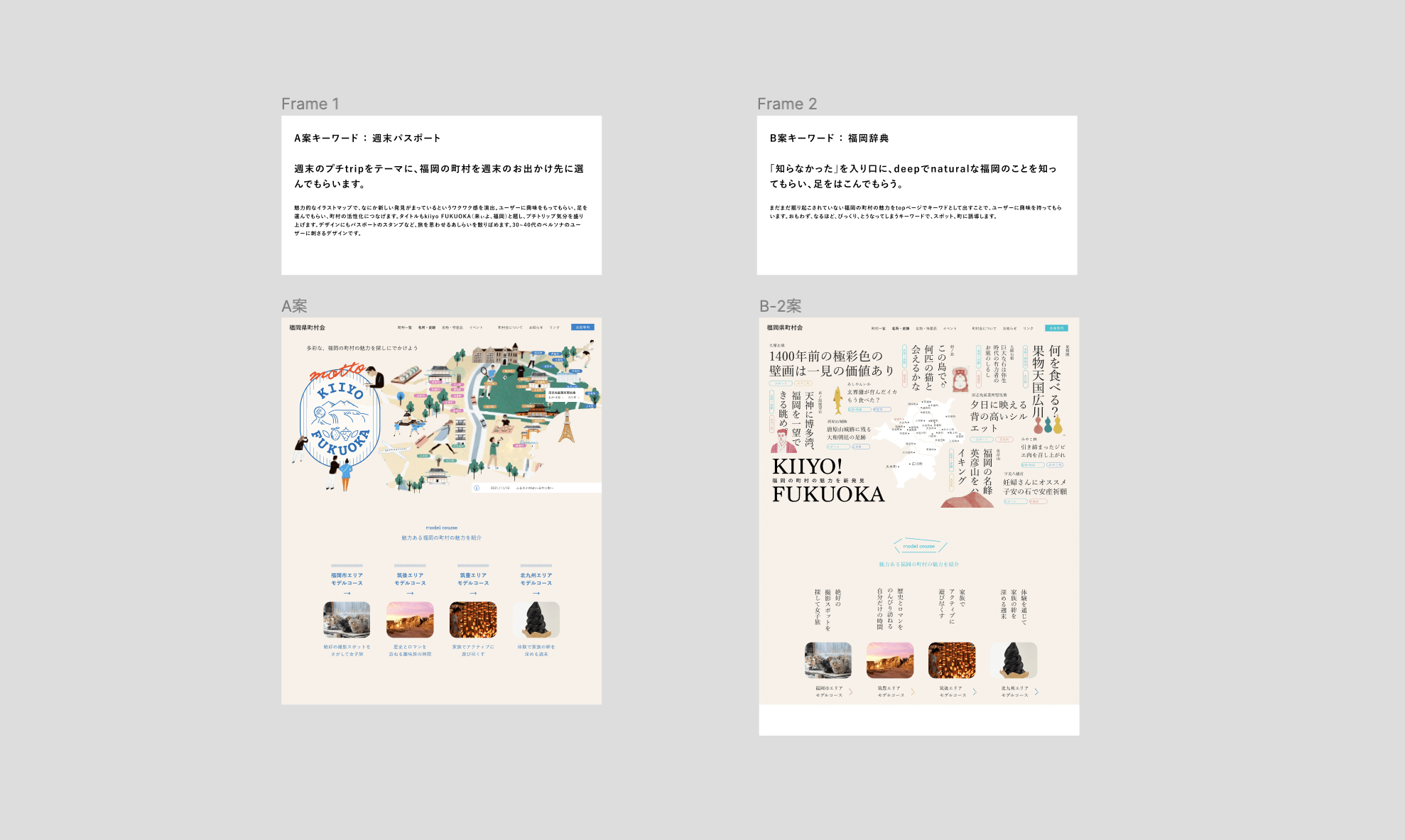Click the yellow fish illustration in B-2案
Image resolution: width=1405 pixels, height=840 pixels.
pos(838,399)
